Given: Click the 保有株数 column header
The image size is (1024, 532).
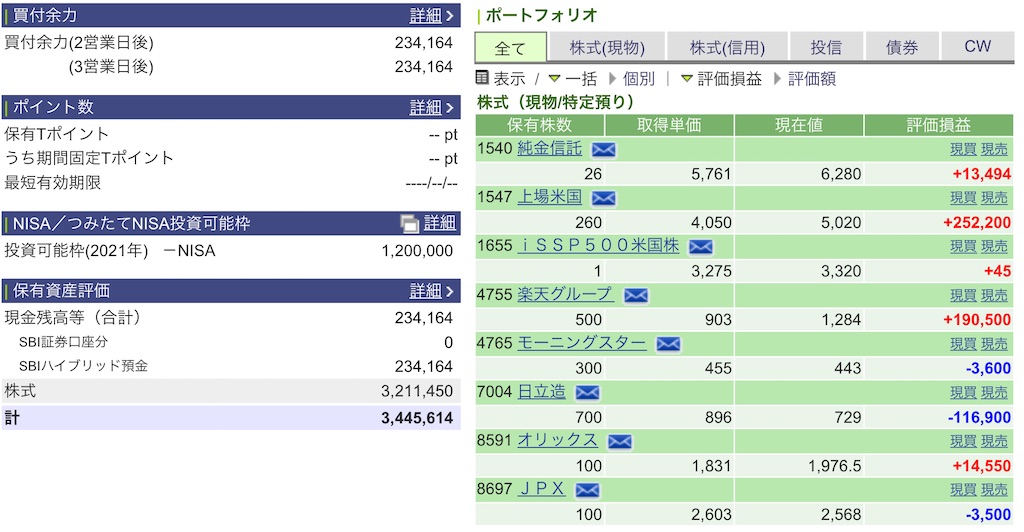Looking at the screenshot, I should pos(539,125).
